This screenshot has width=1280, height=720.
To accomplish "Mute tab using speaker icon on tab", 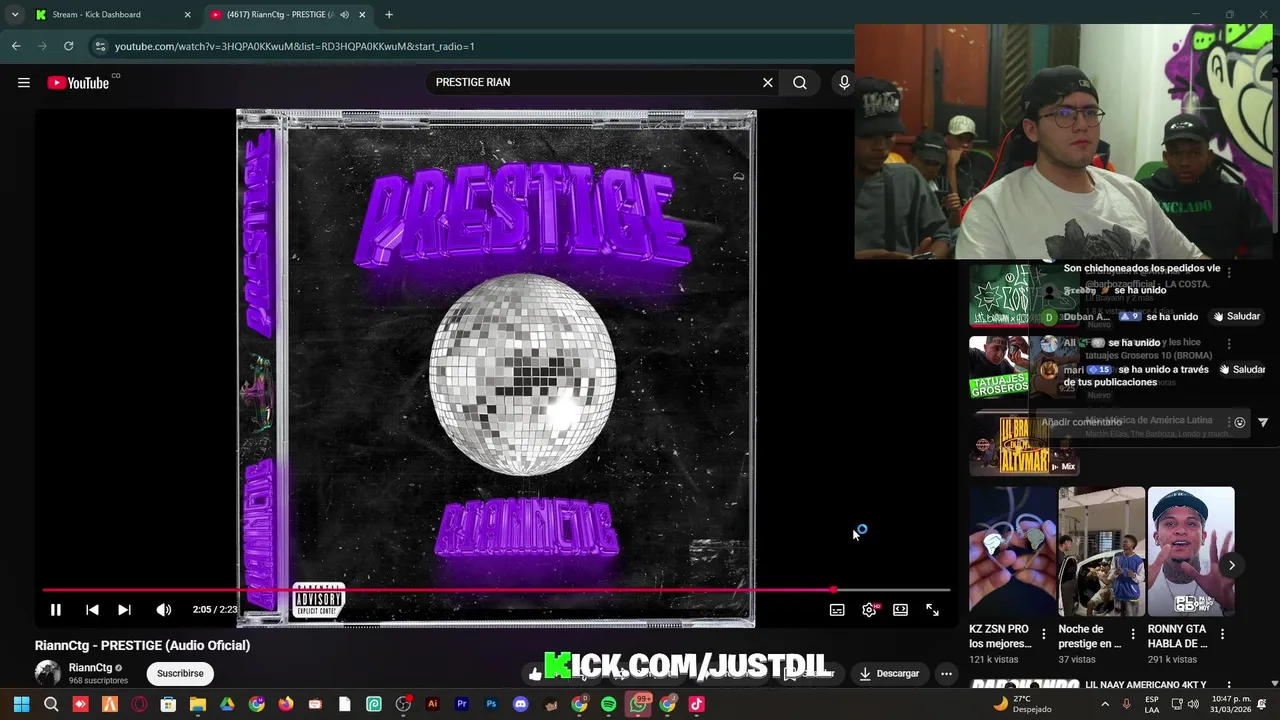I will point(344,15).
